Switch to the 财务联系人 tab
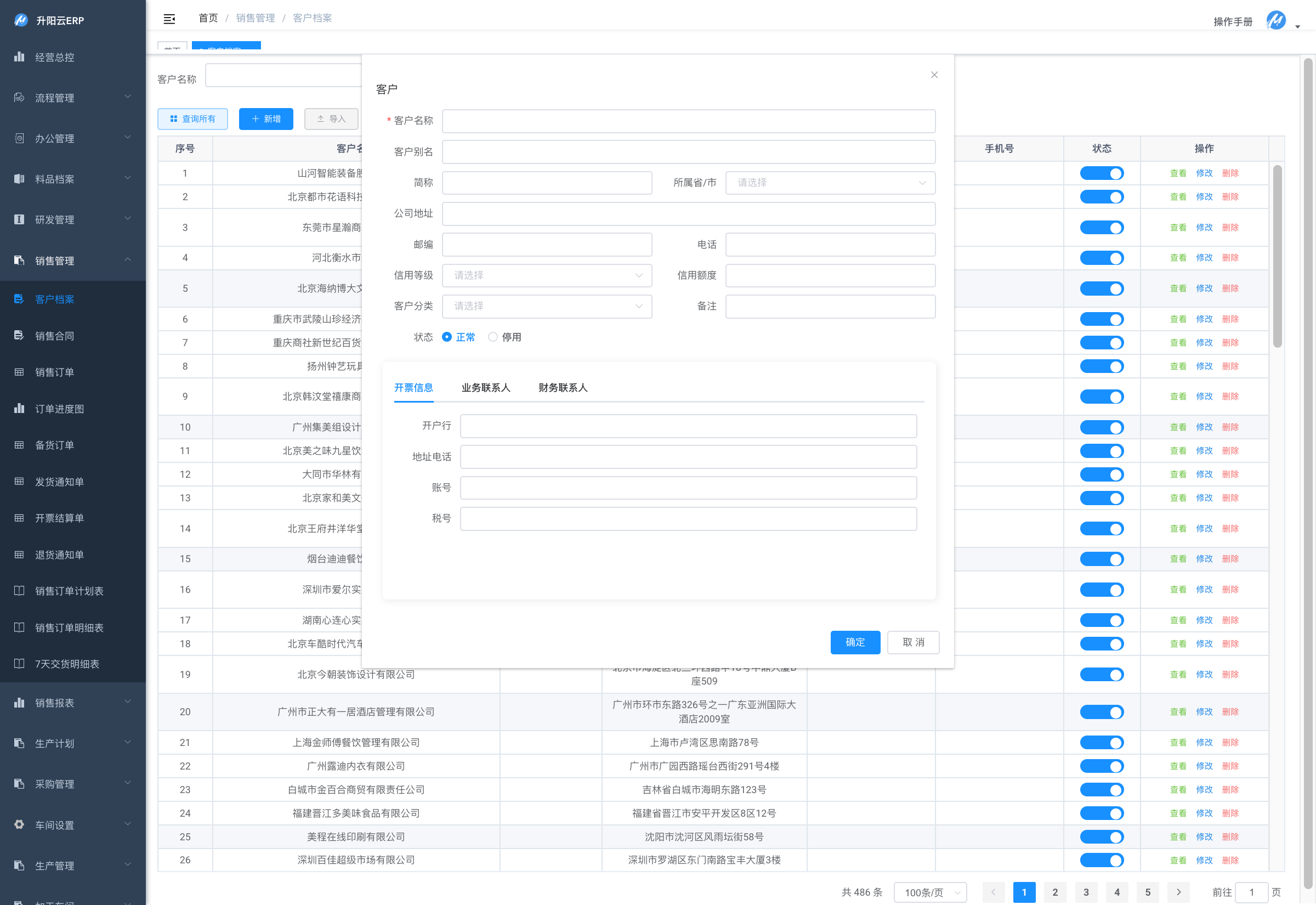Image resolution: width=1316 pixels, height=905 pixels. tap(562, 388)
